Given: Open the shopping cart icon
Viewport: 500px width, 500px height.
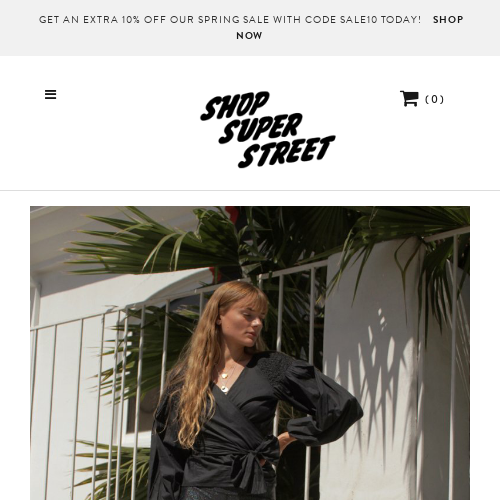Looking at the screenshot, I should click(x=409, y=98).
